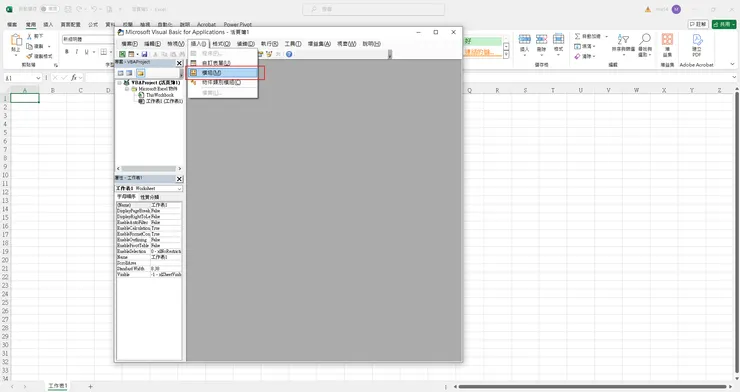The width and height of the screenshot is (740, 392).
Task: Choose the Module item in the Insert menu
Action: point(223,73)
